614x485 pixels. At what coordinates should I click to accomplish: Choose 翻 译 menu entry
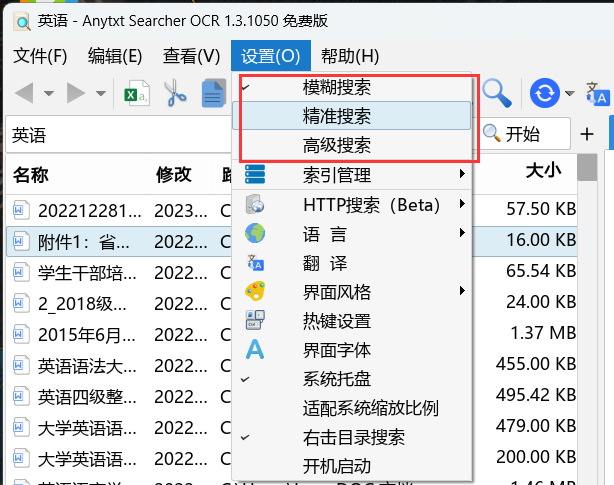352,263
